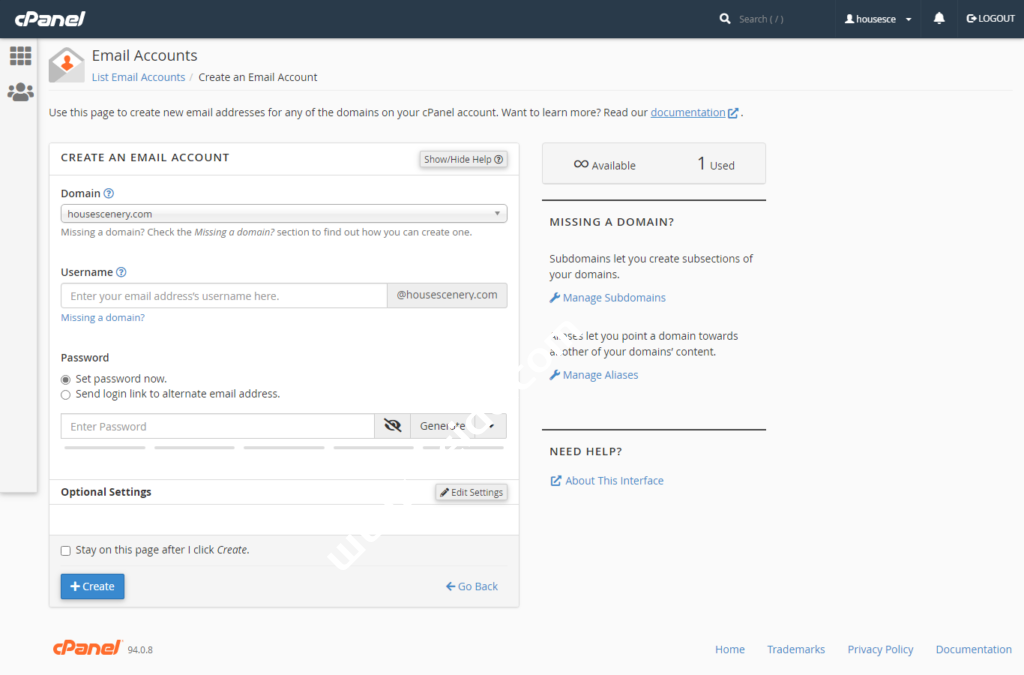Go to List Email Accounts breadcrumb
The width and height of the screenshot is (1024, 675).
[x=138, y=77]
